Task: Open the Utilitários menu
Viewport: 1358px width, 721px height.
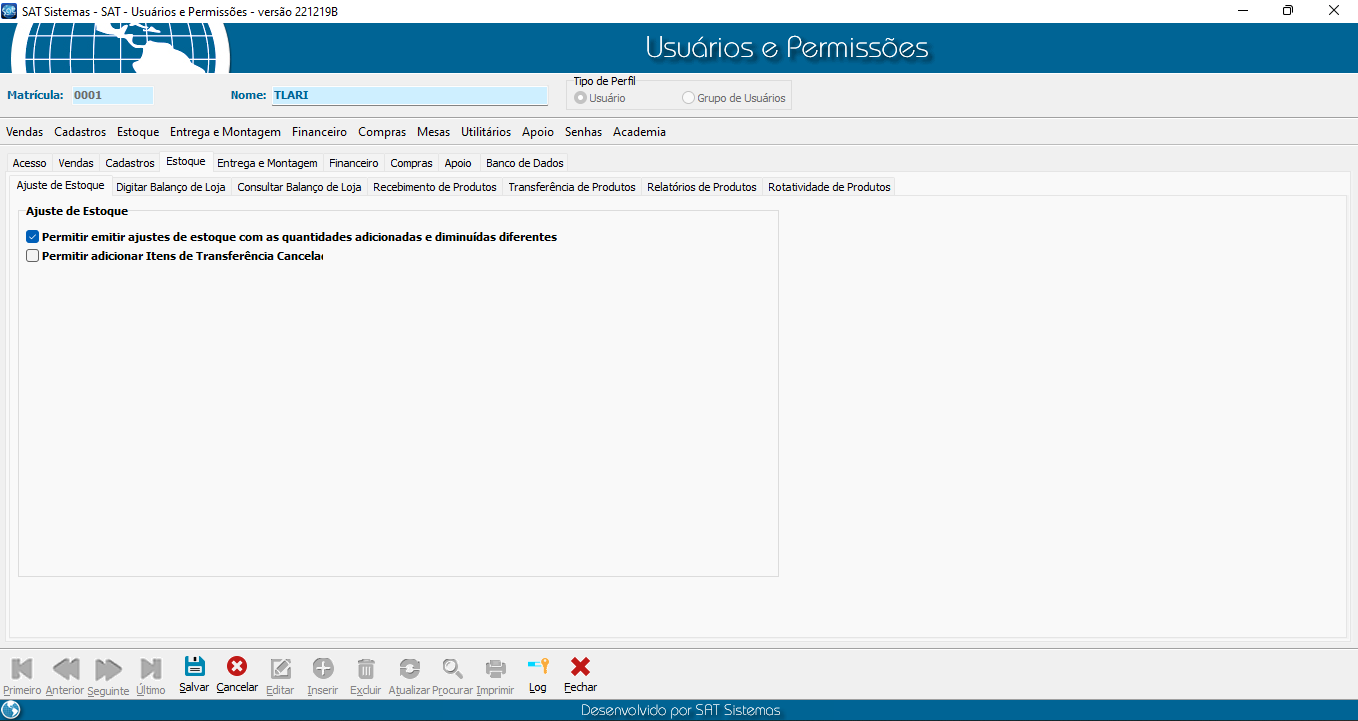Action: (x=485, y=132)
